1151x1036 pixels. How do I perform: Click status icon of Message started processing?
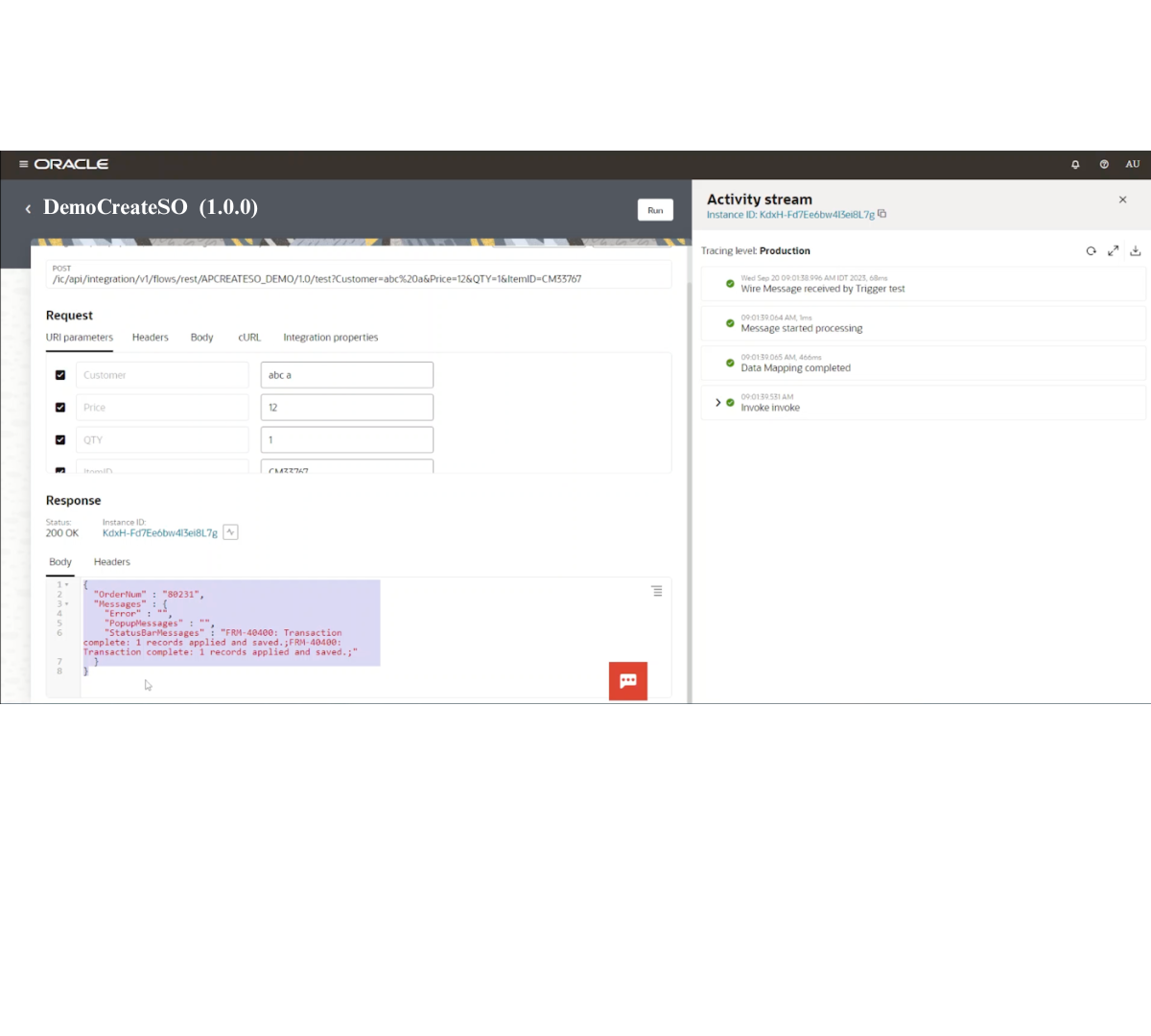[x=730, y=323]
